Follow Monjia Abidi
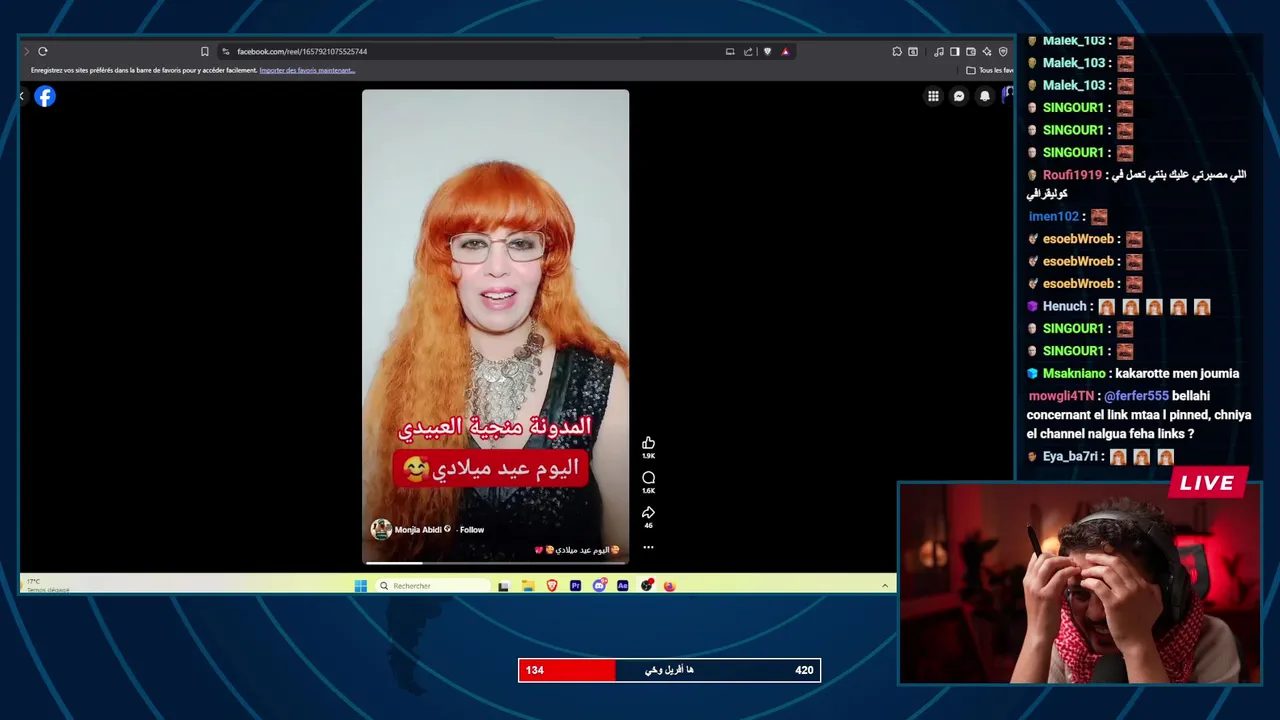 point(472,530)
